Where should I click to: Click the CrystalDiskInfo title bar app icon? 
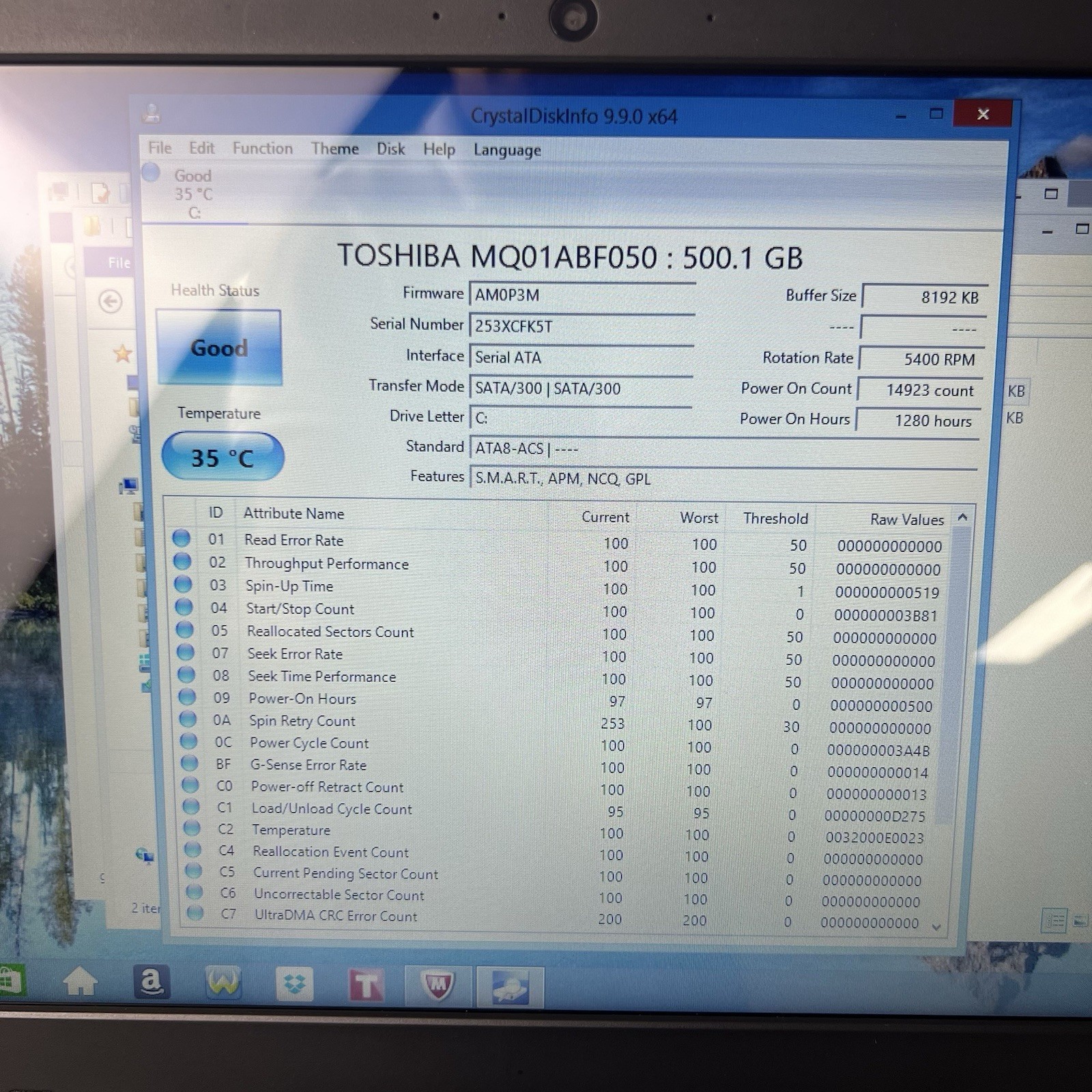[x=152, y=113]
